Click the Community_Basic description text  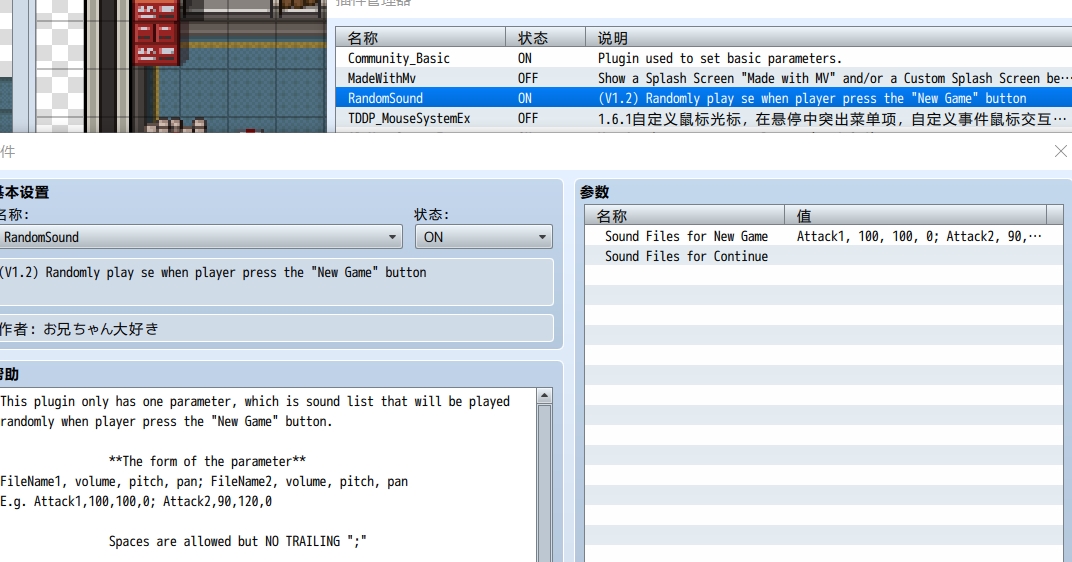[720, 58]
